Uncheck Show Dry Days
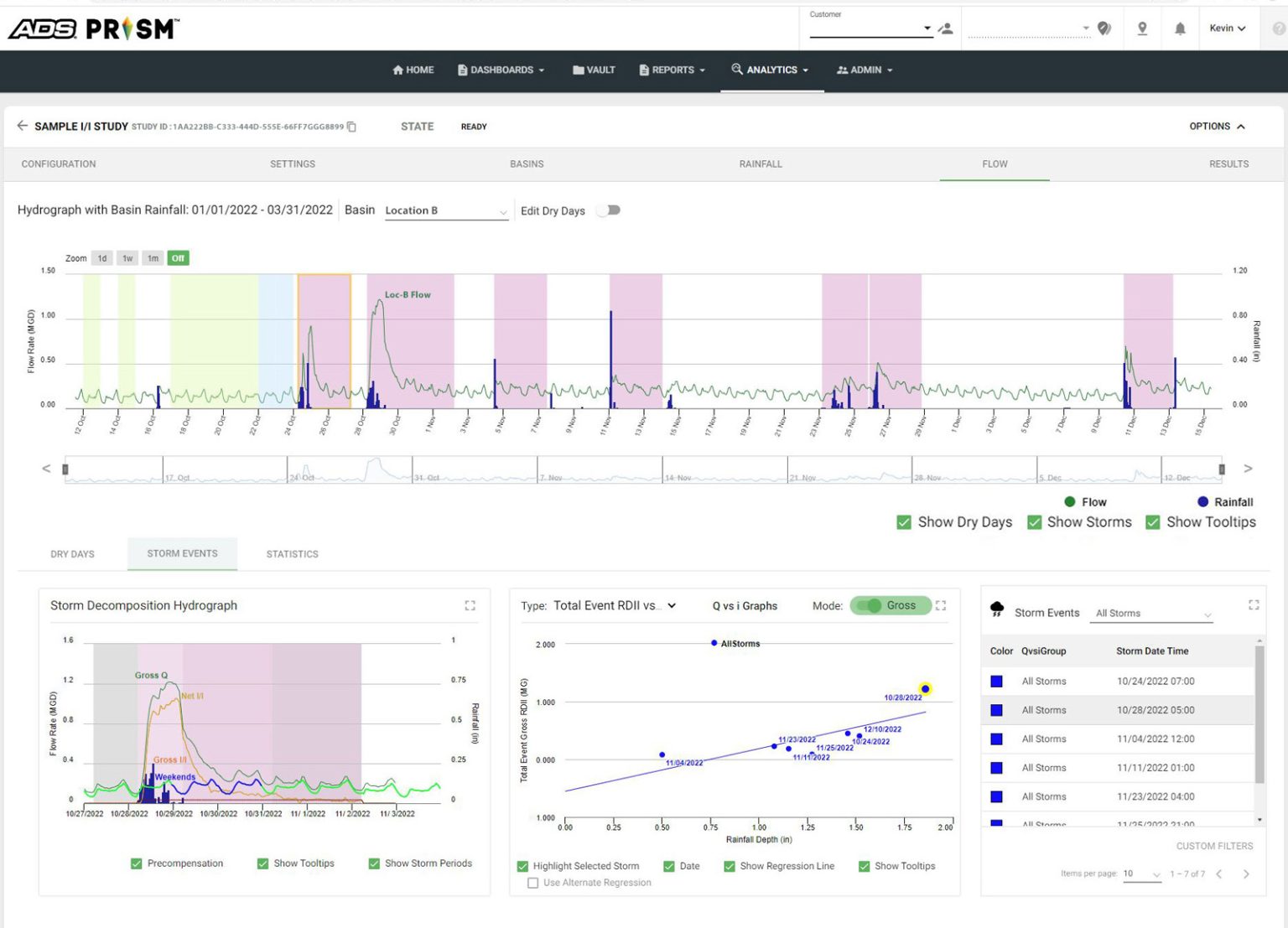 904,522
